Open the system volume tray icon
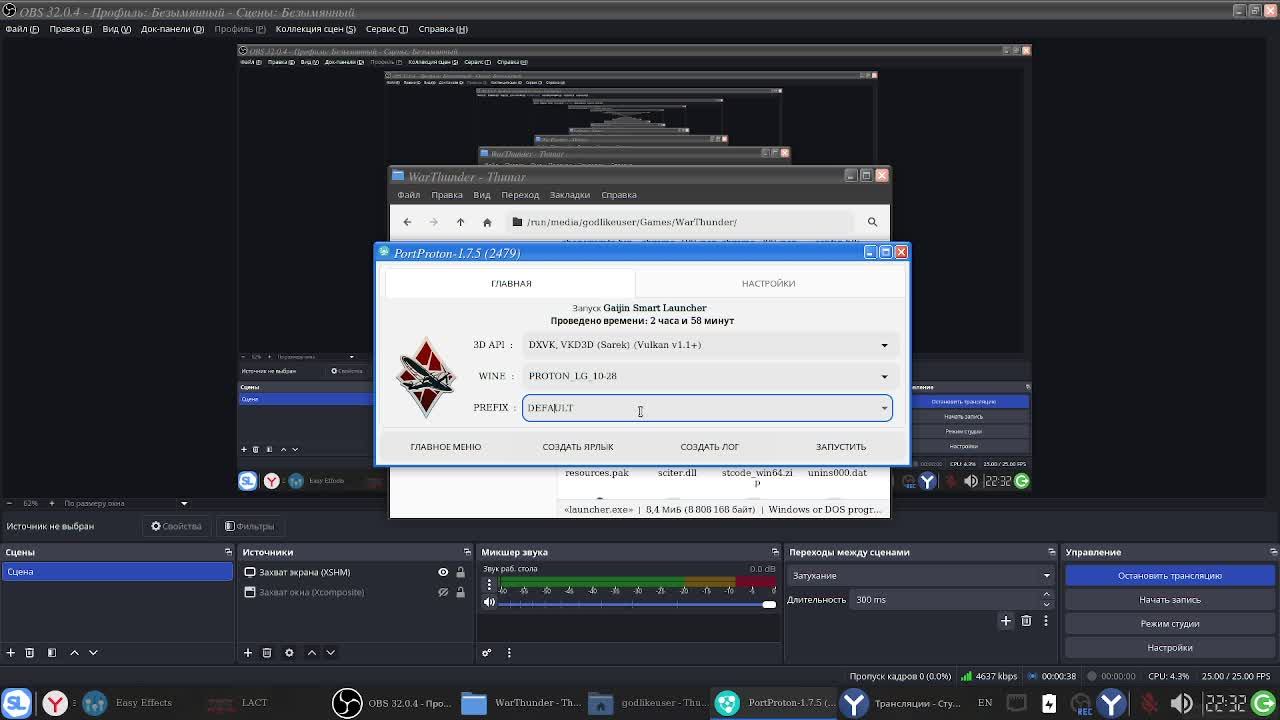This screenshot has width=1280, height=720. tap(1182, 703)
